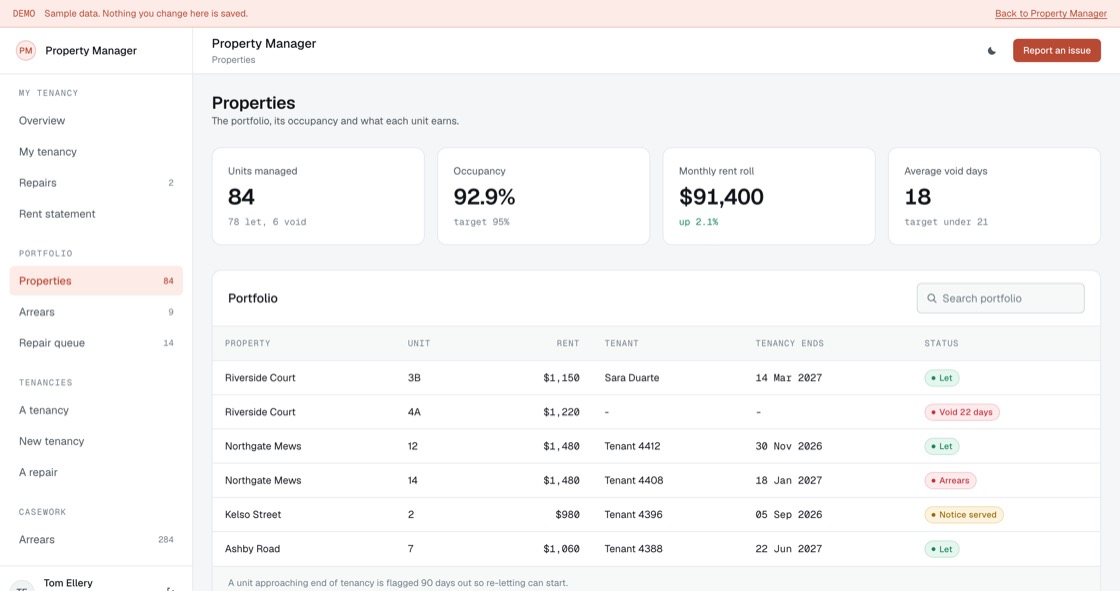Click the Let status for Ashby Road
Viewport: 1120px width, 591px height.
tap(941, 549)
